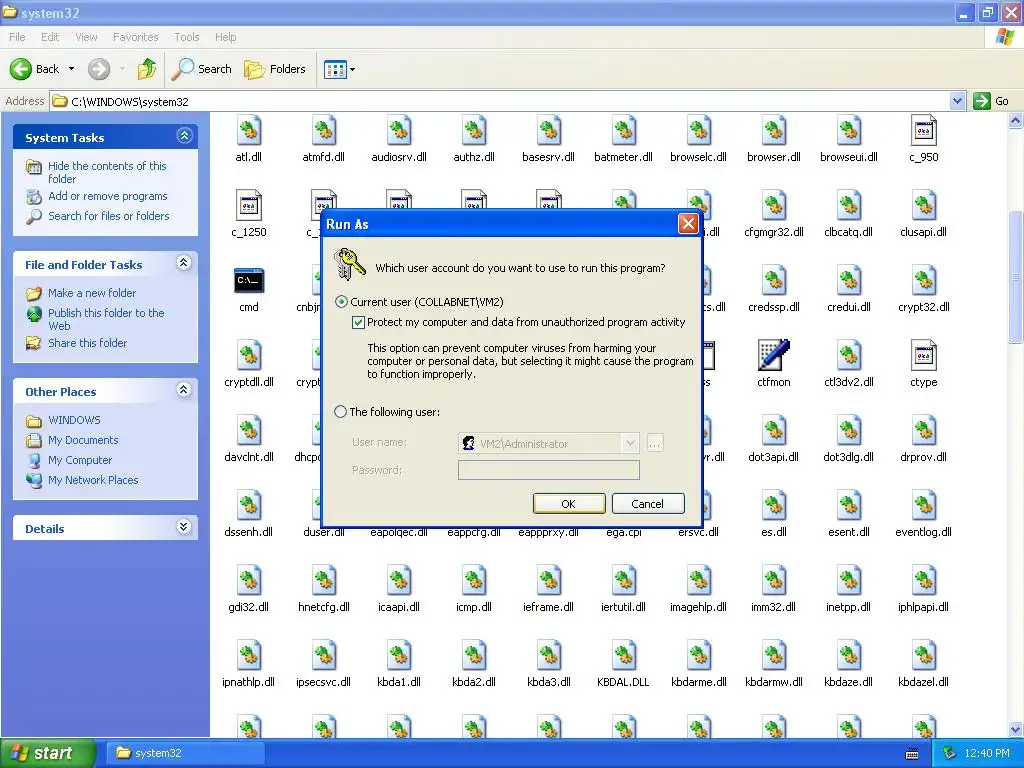Viewport: 1024px width, 768px height.
Task: Open the Help menu
Action: (x=225, y=37)
